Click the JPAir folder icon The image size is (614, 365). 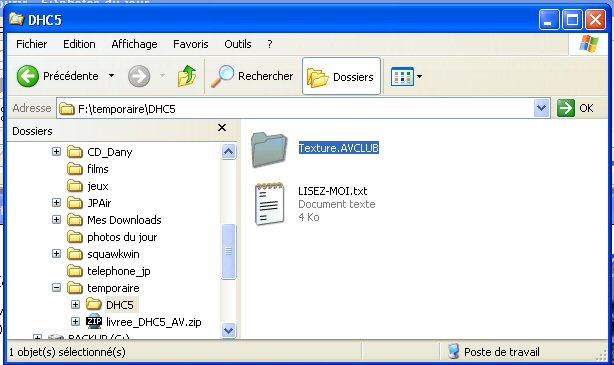tap(75, 203)
